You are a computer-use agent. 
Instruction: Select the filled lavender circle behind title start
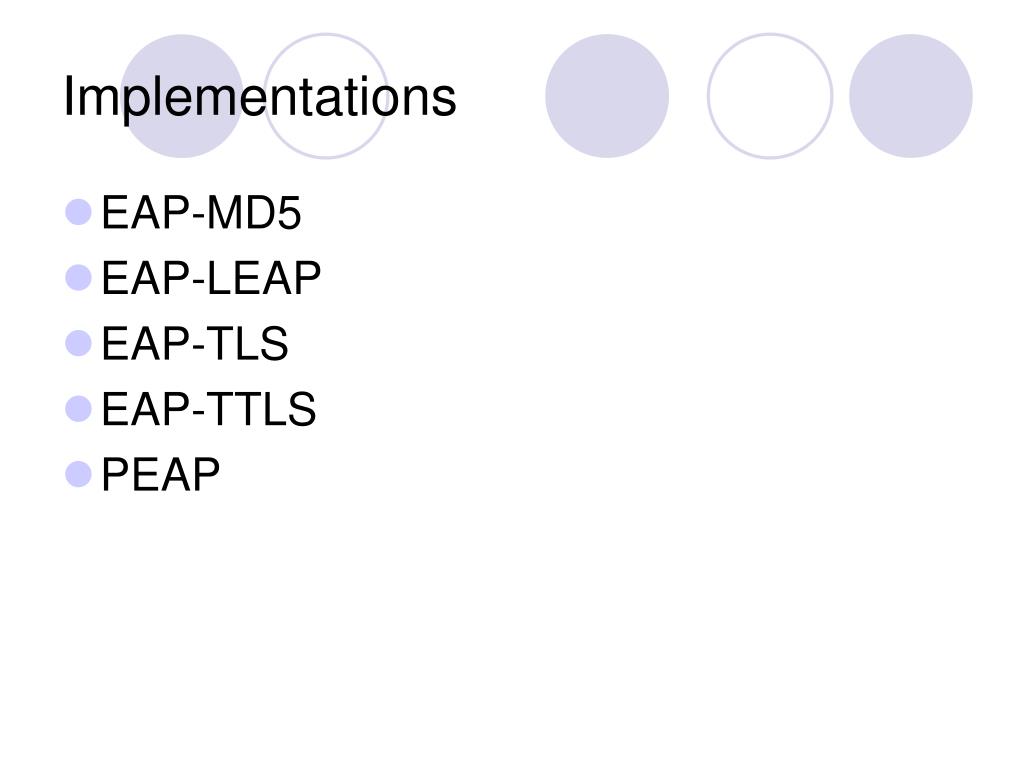pos(182,96)
